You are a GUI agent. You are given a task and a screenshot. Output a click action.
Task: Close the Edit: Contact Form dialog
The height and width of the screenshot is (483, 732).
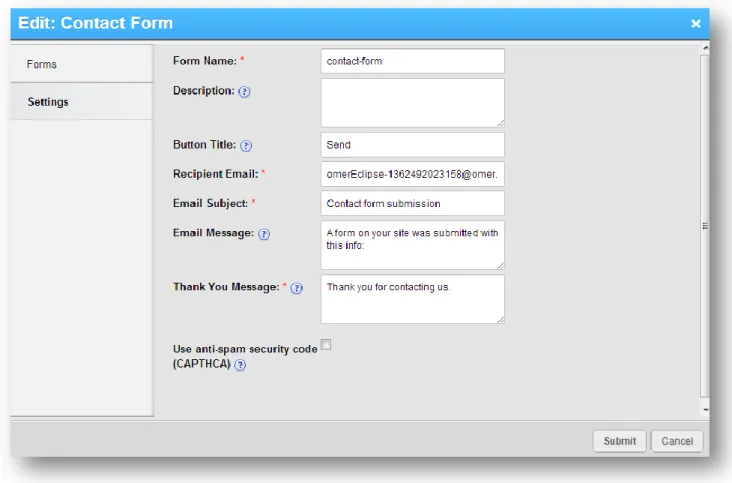tap(696, 23)
